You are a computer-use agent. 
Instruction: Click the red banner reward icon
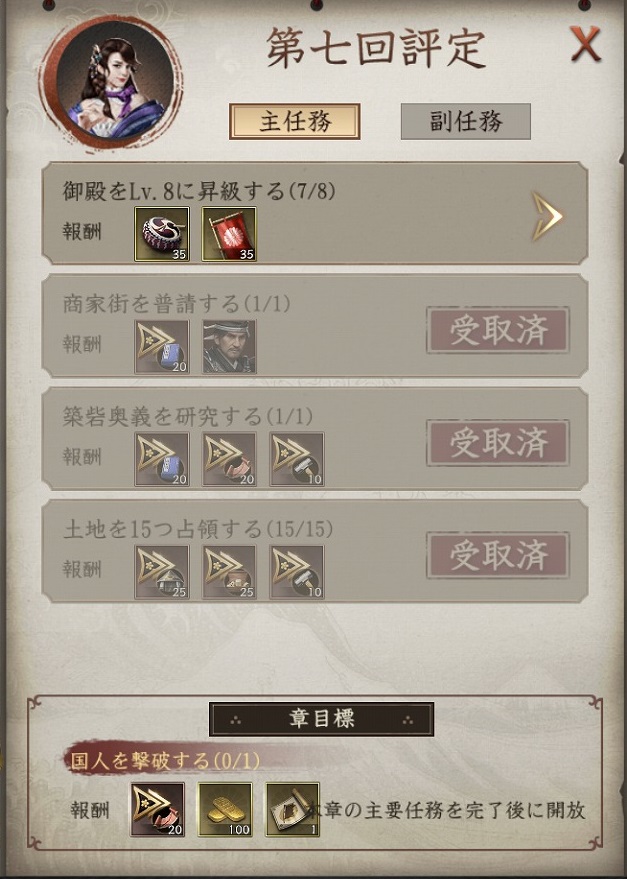point(229,234)
